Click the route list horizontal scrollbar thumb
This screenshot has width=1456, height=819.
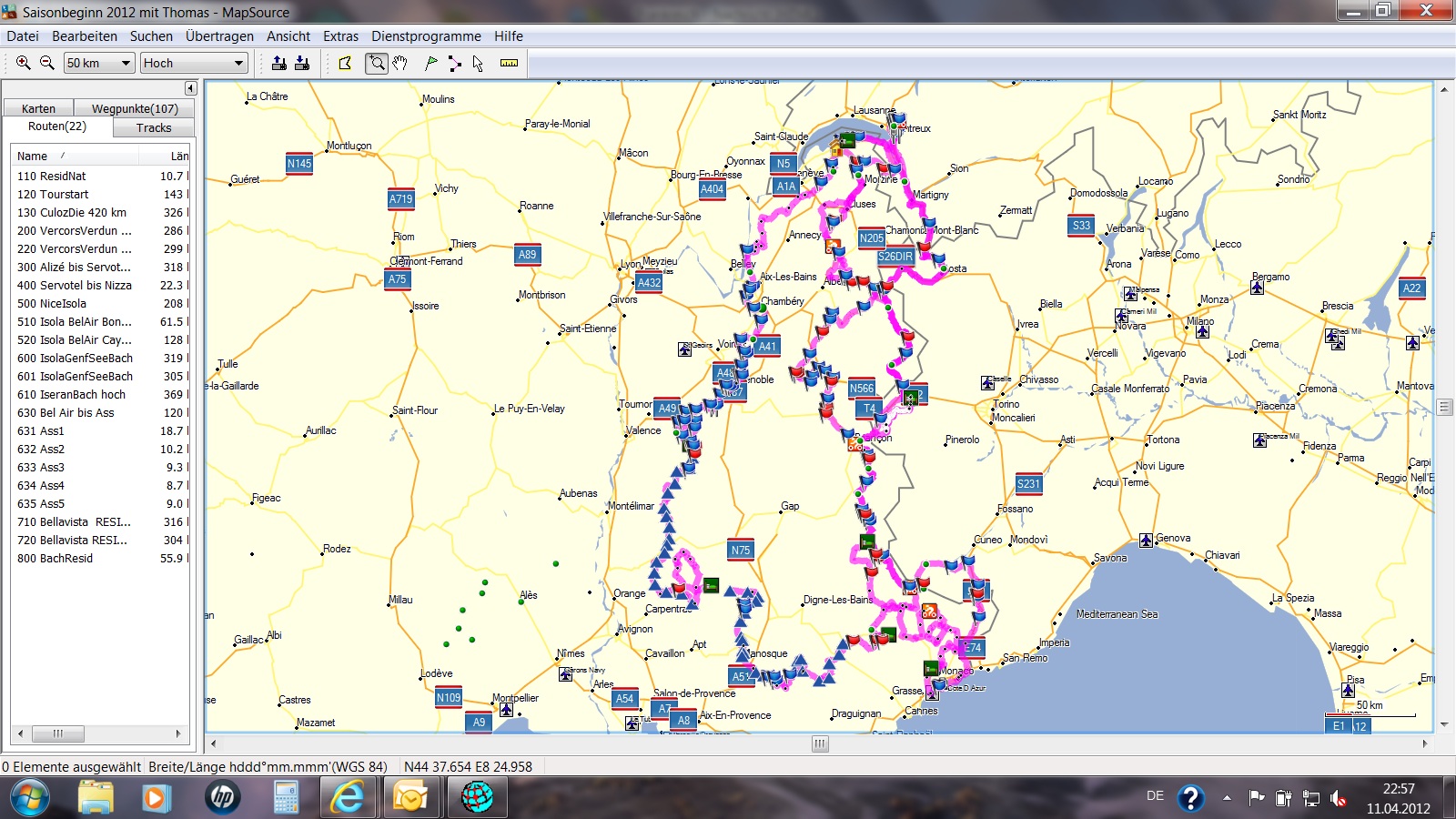click(58, 733)
